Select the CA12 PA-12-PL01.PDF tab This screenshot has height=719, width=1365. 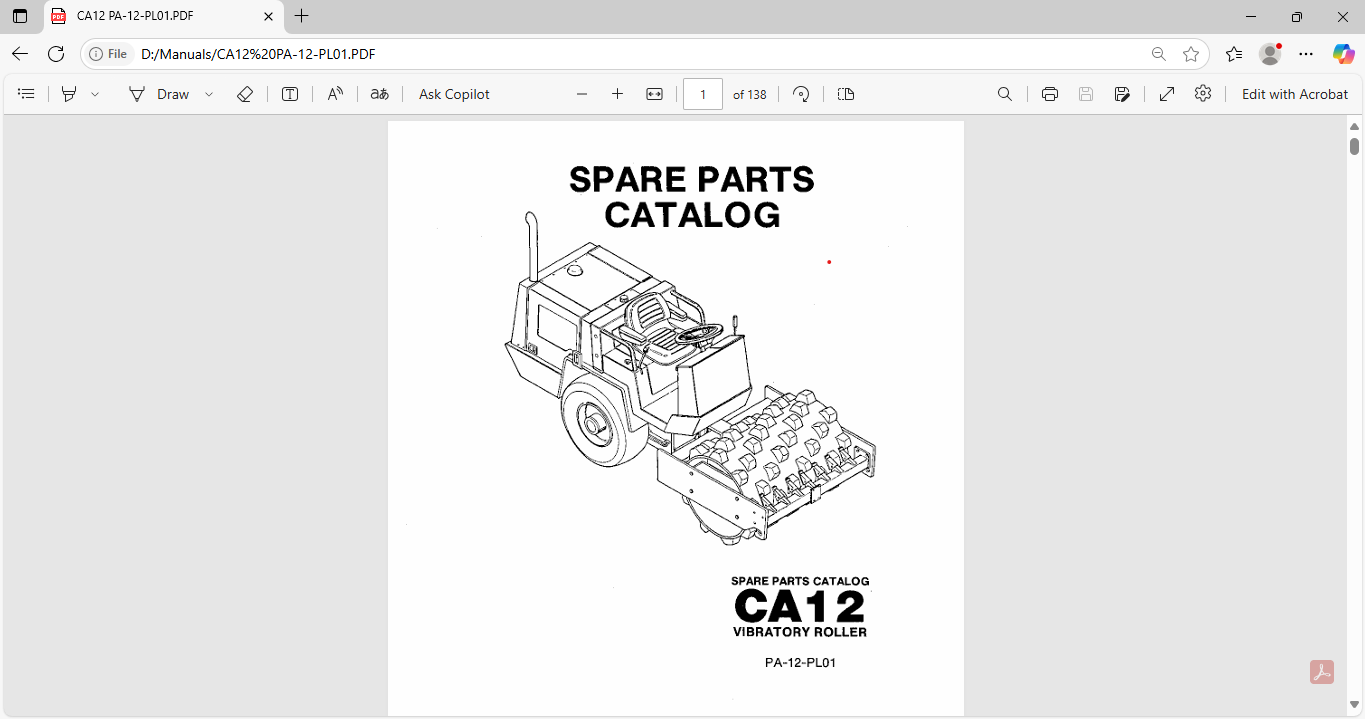click(x=163, y=17)
